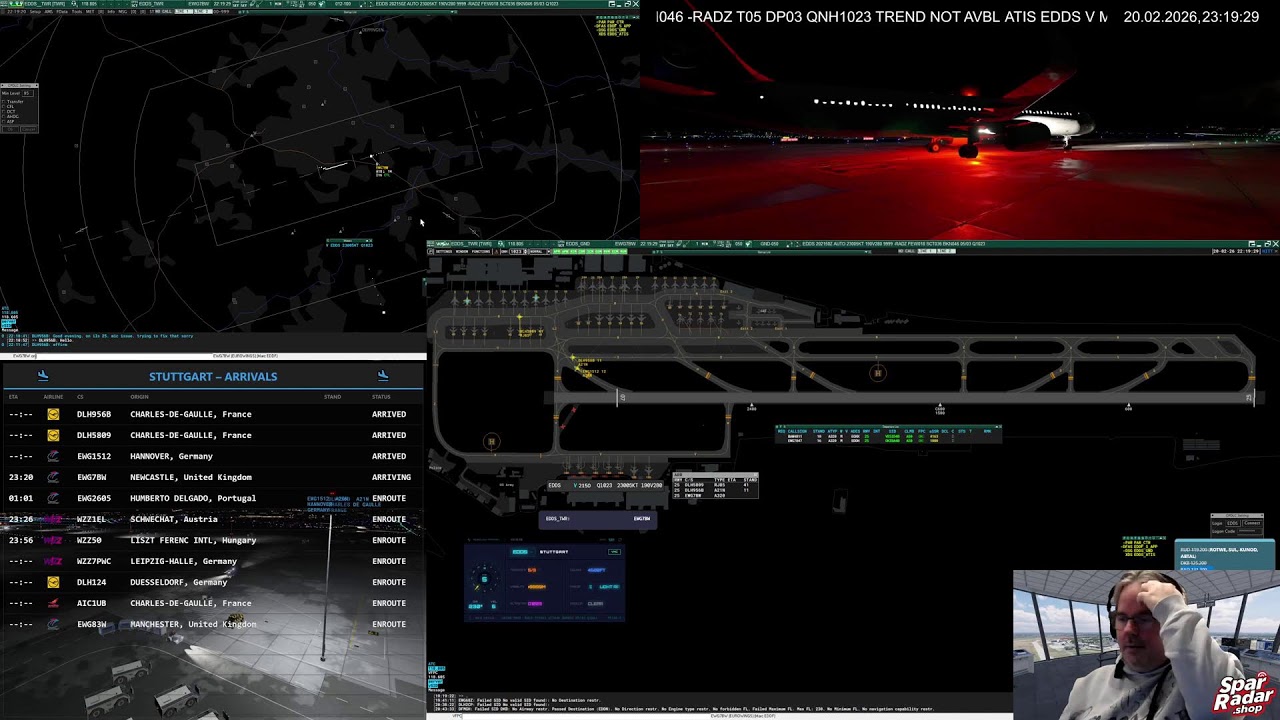This screenshot has height=720, width=1280.
Task: Click the 23:56 ETA for WZZ50
Action: (x=20, y=540)
